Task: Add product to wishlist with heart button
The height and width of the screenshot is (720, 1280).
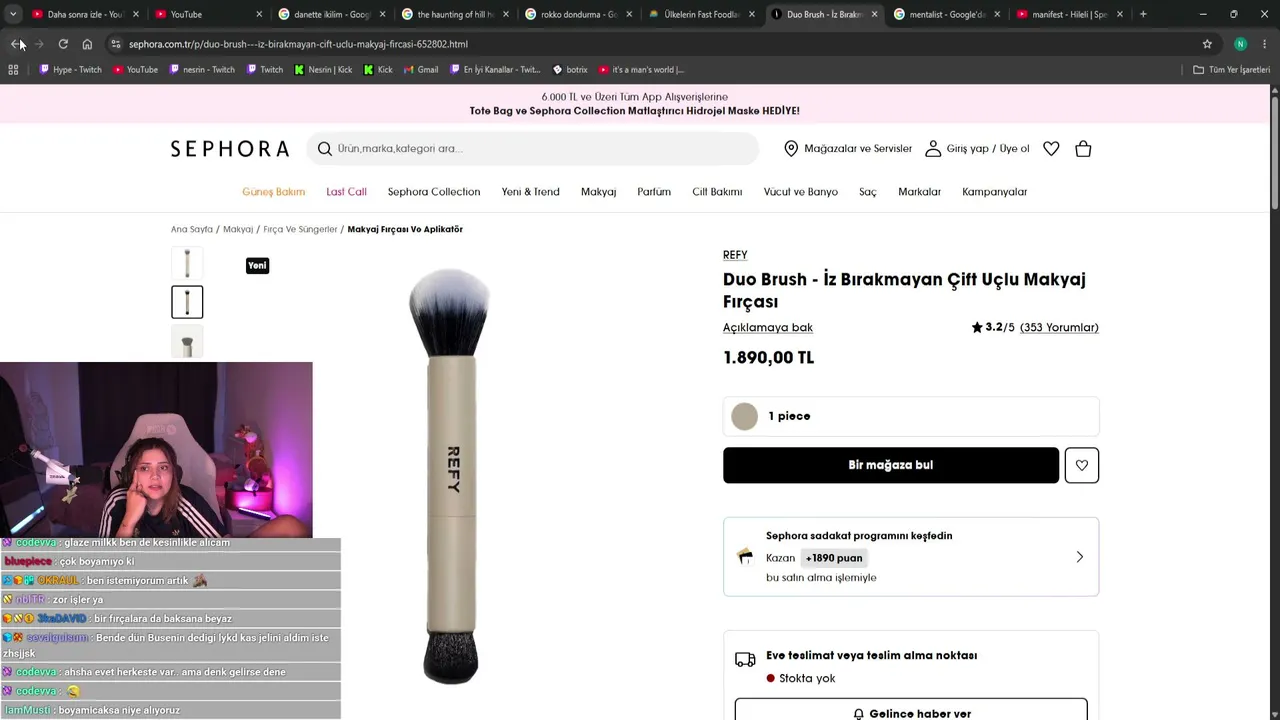Action: click(x=1082, y=465)
